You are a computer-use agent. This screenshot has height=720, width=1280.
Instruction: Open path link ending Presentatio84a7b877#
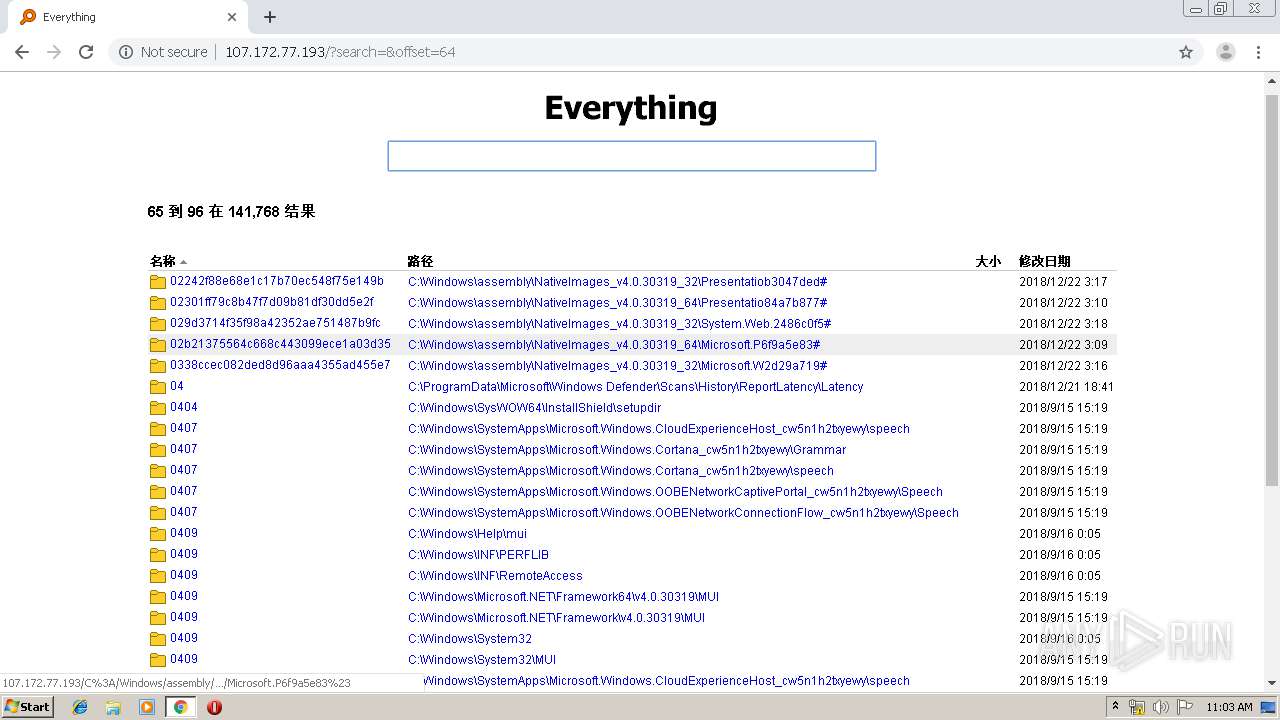click(618, 303)
